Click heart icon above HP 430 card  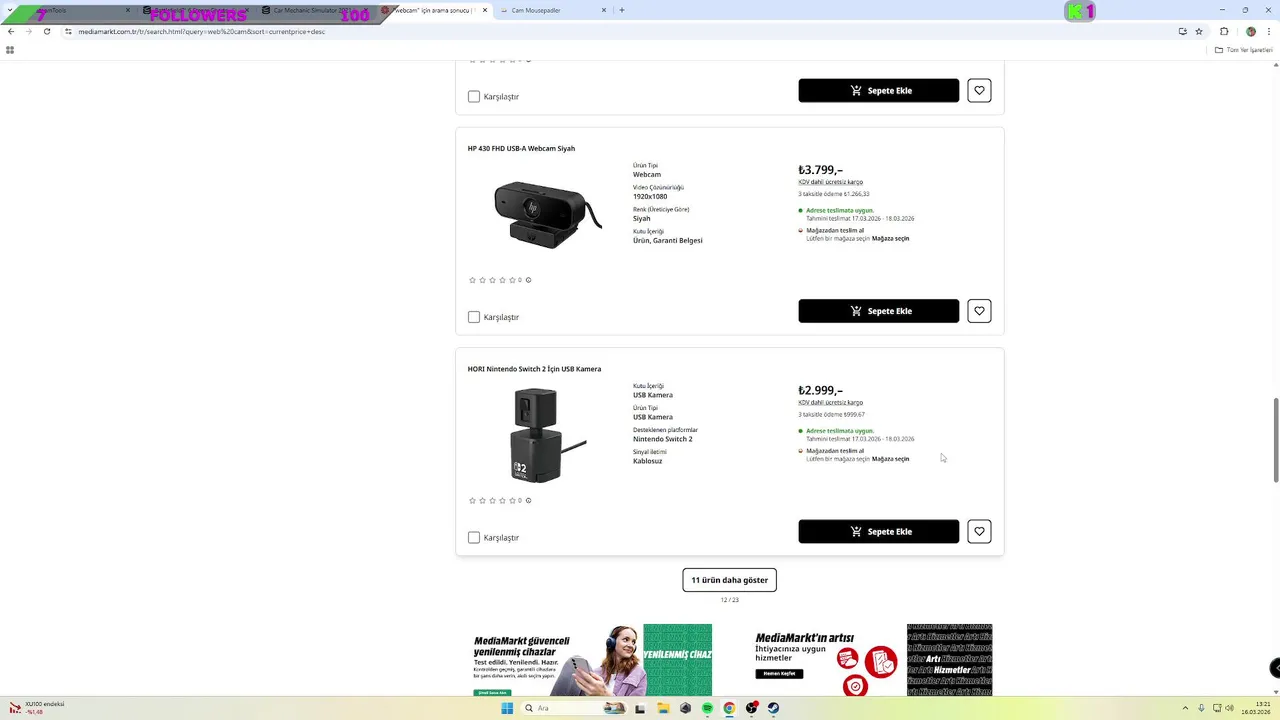coord(979,90)
